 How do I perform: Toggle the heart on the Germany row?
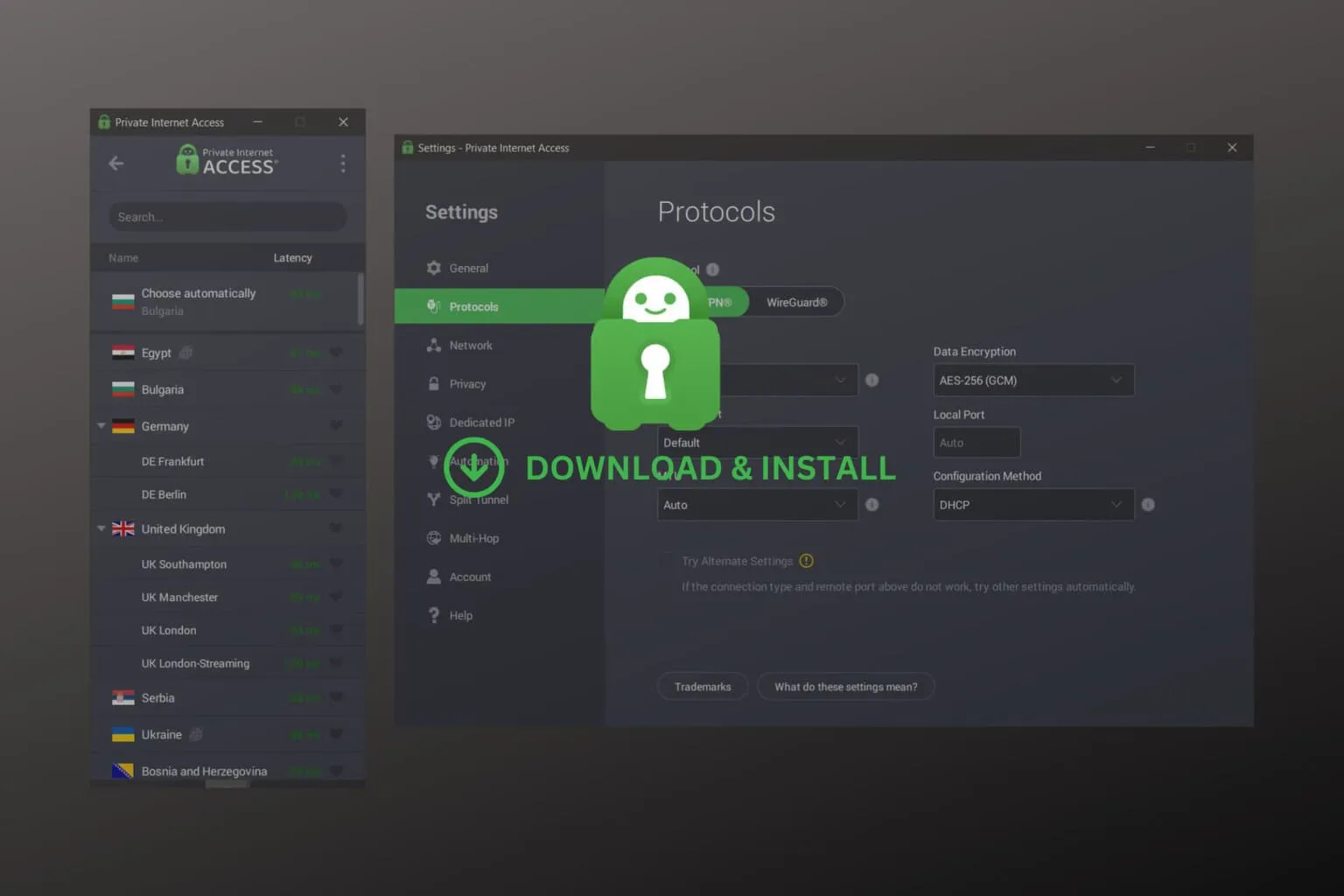click(336, 426)
